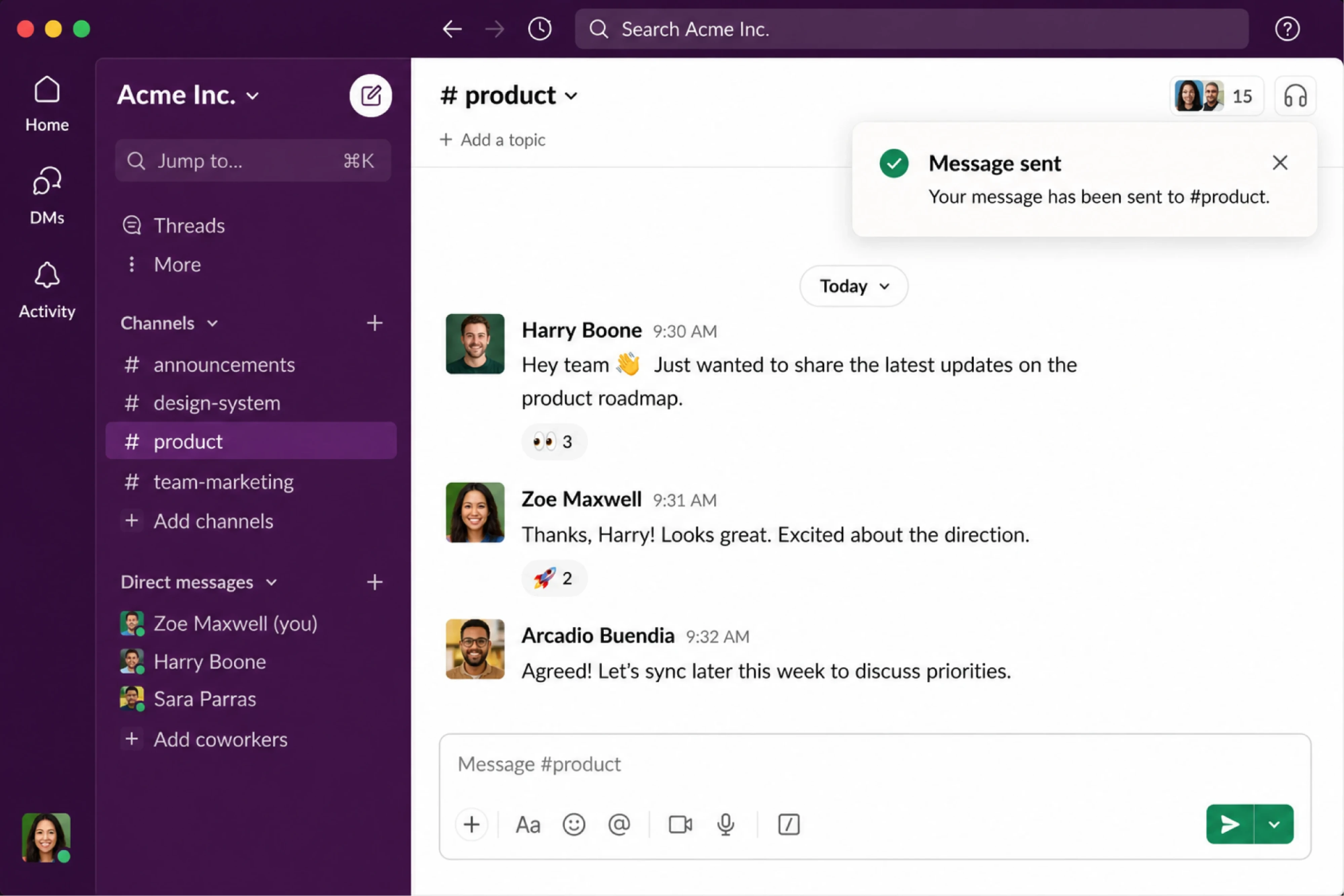This screenshot has width=1344, height=896.
Task: Open Sara Parras direct message
Action: [x=188, y=699]
